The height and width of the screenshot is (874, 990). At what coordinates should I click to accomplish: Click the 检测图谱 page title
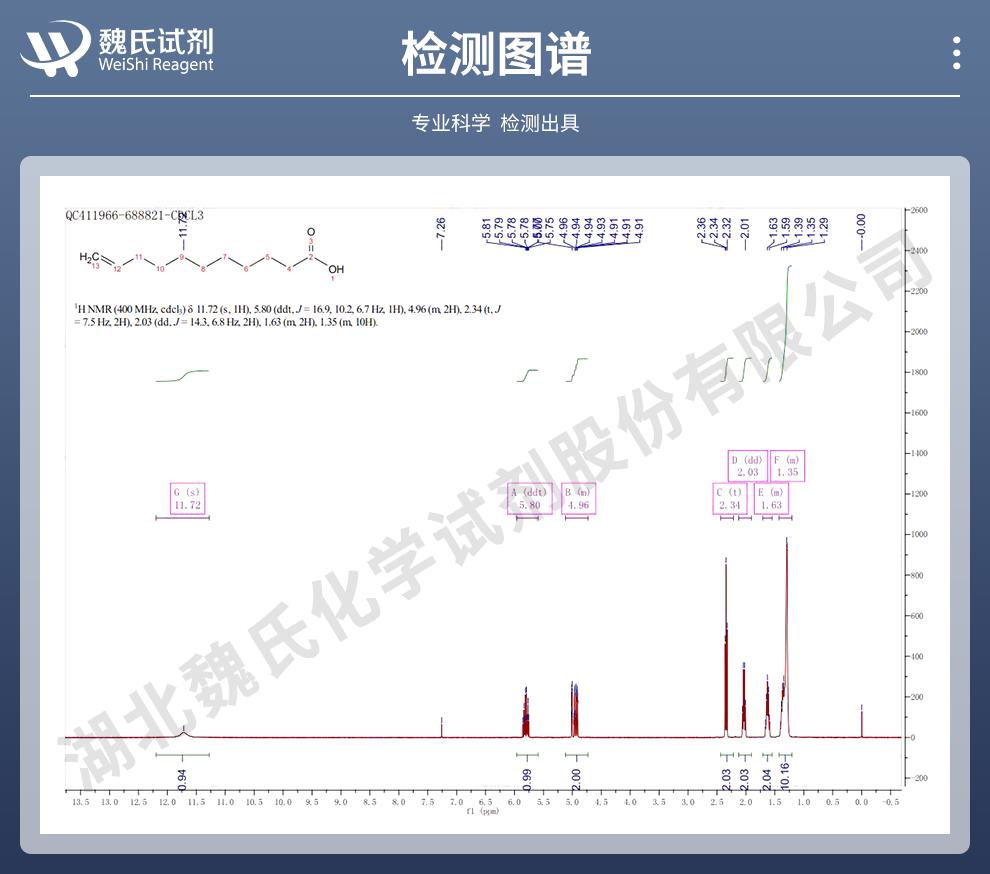pyautogui.click(x=495, y=53)
